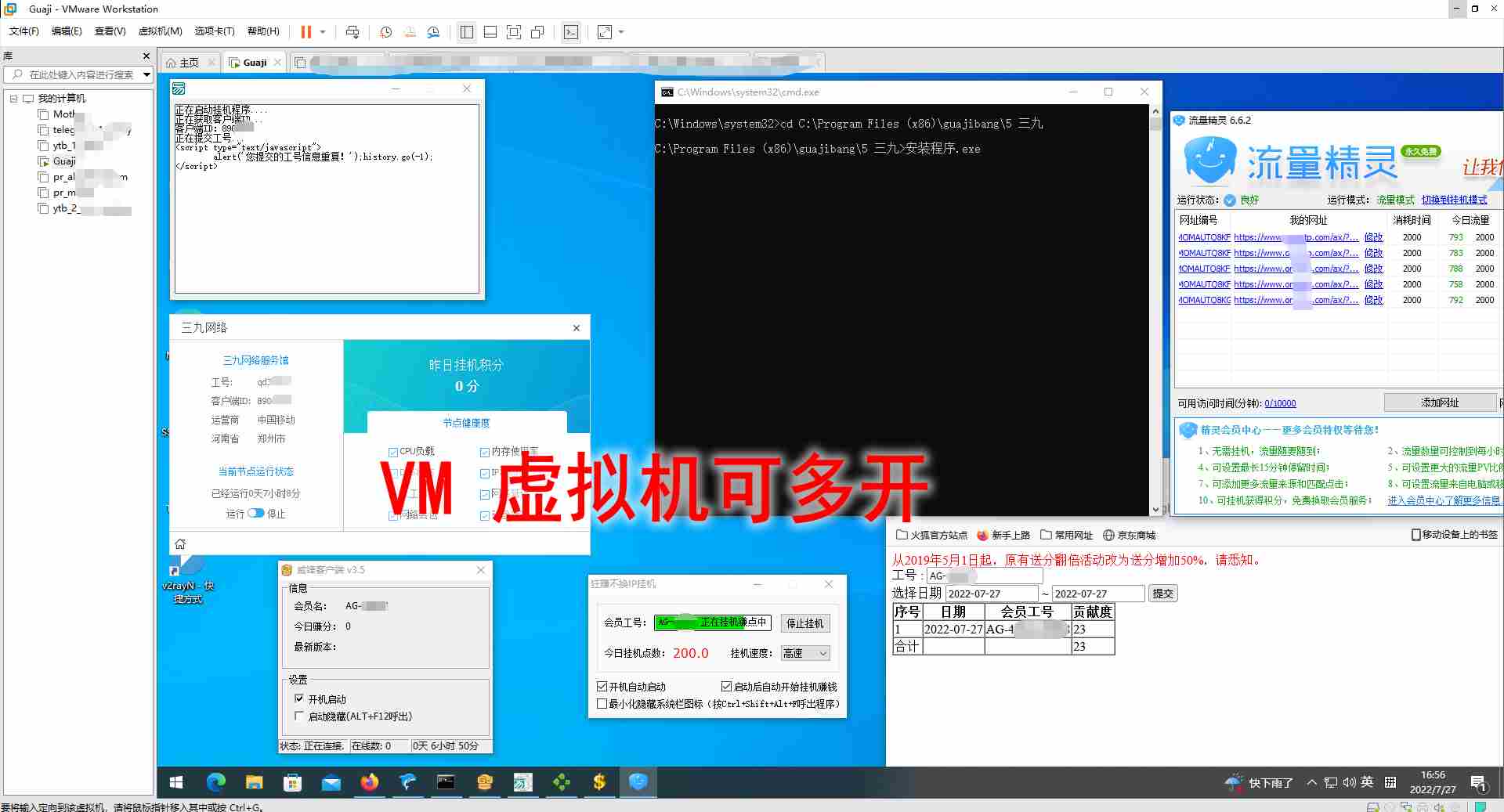Click the stretch guest display icon
This screenshot has height=812, width=1504.
[x=605, y=32]
